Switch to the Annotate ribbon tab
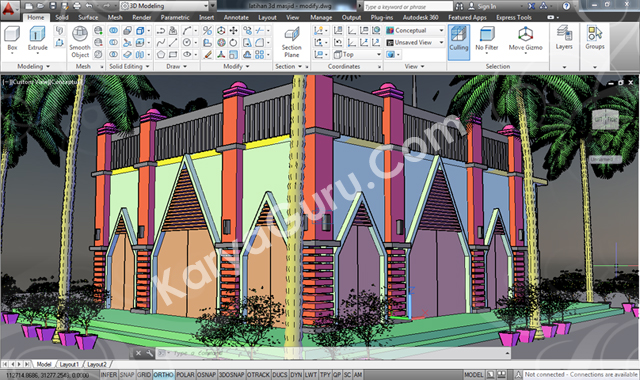 (236, 18)
